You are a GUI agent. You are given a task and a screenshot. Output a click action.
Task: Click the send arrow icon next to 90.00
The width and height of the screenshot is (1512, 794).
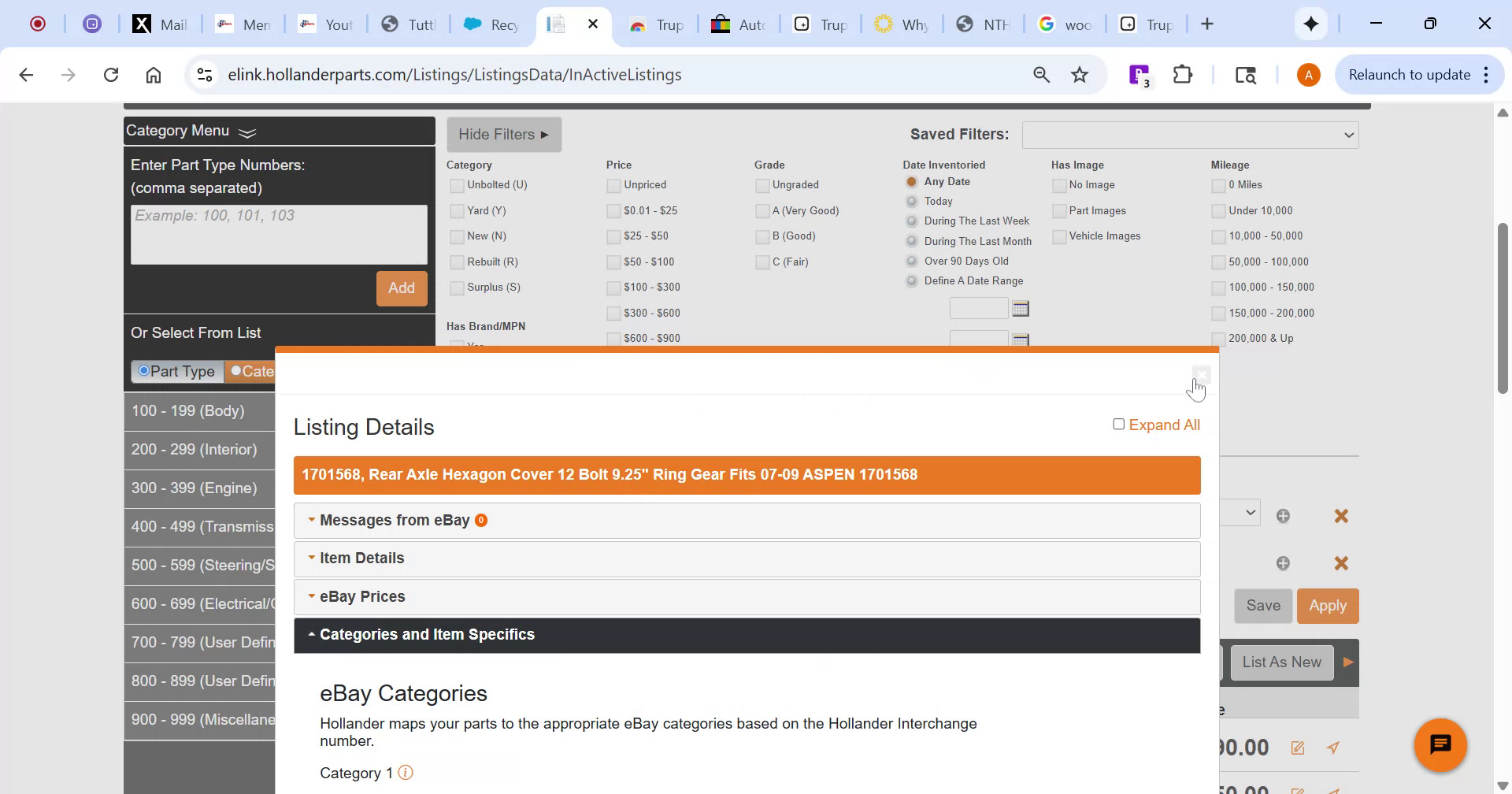point(1332,748)
